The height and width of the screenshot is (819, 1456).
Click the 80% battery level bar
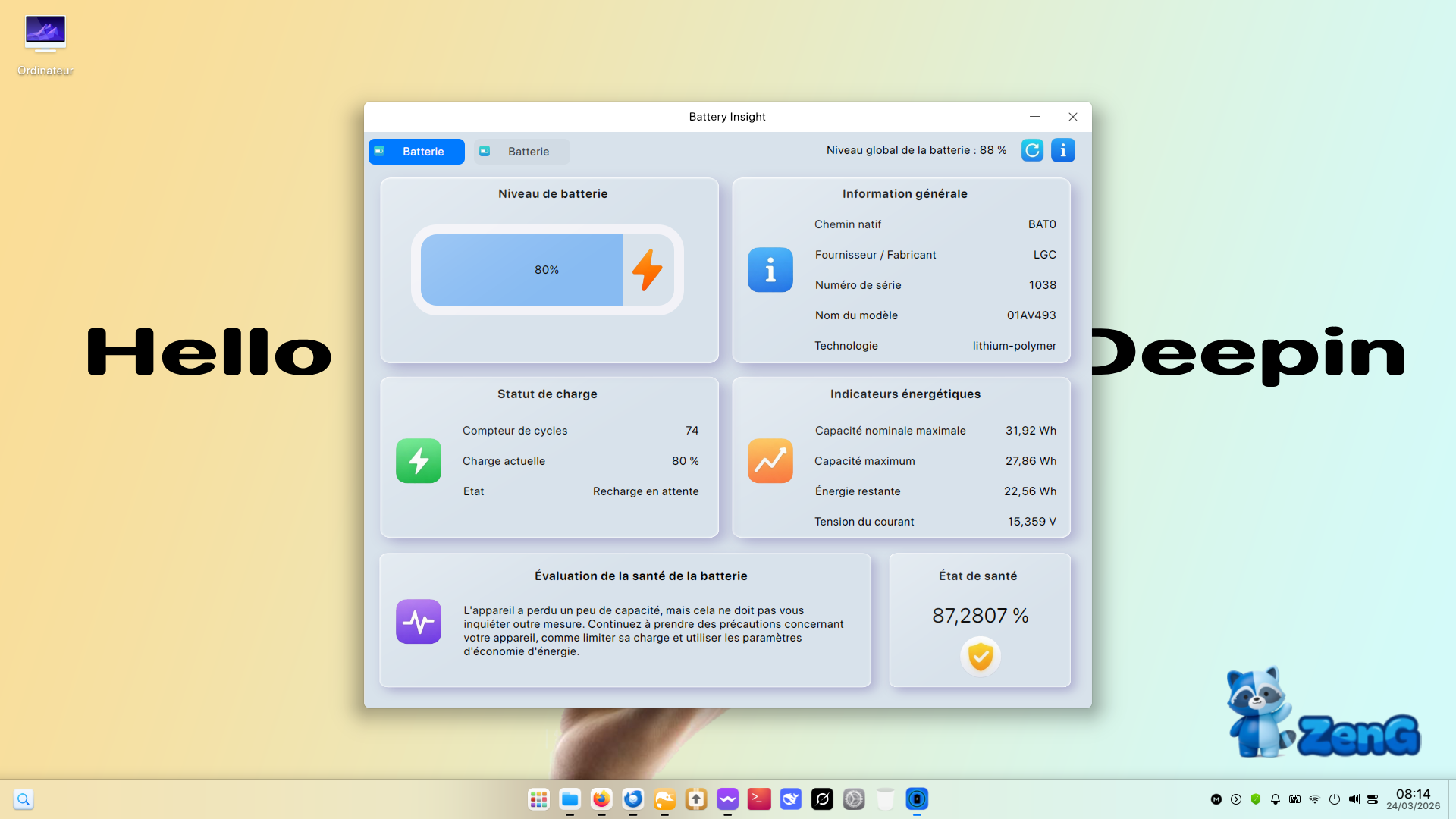[522, 270]
